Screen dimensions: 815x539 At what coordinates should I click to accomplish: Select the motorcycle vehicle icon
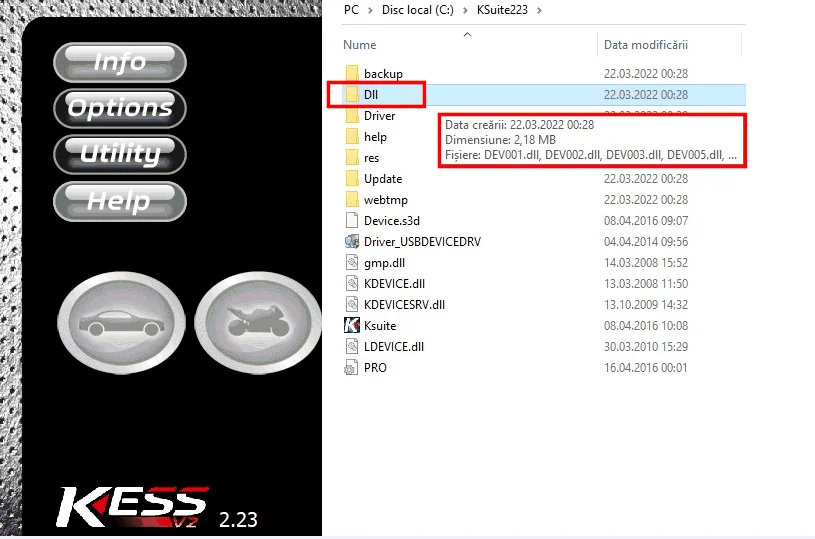click(x=258, y=323)
